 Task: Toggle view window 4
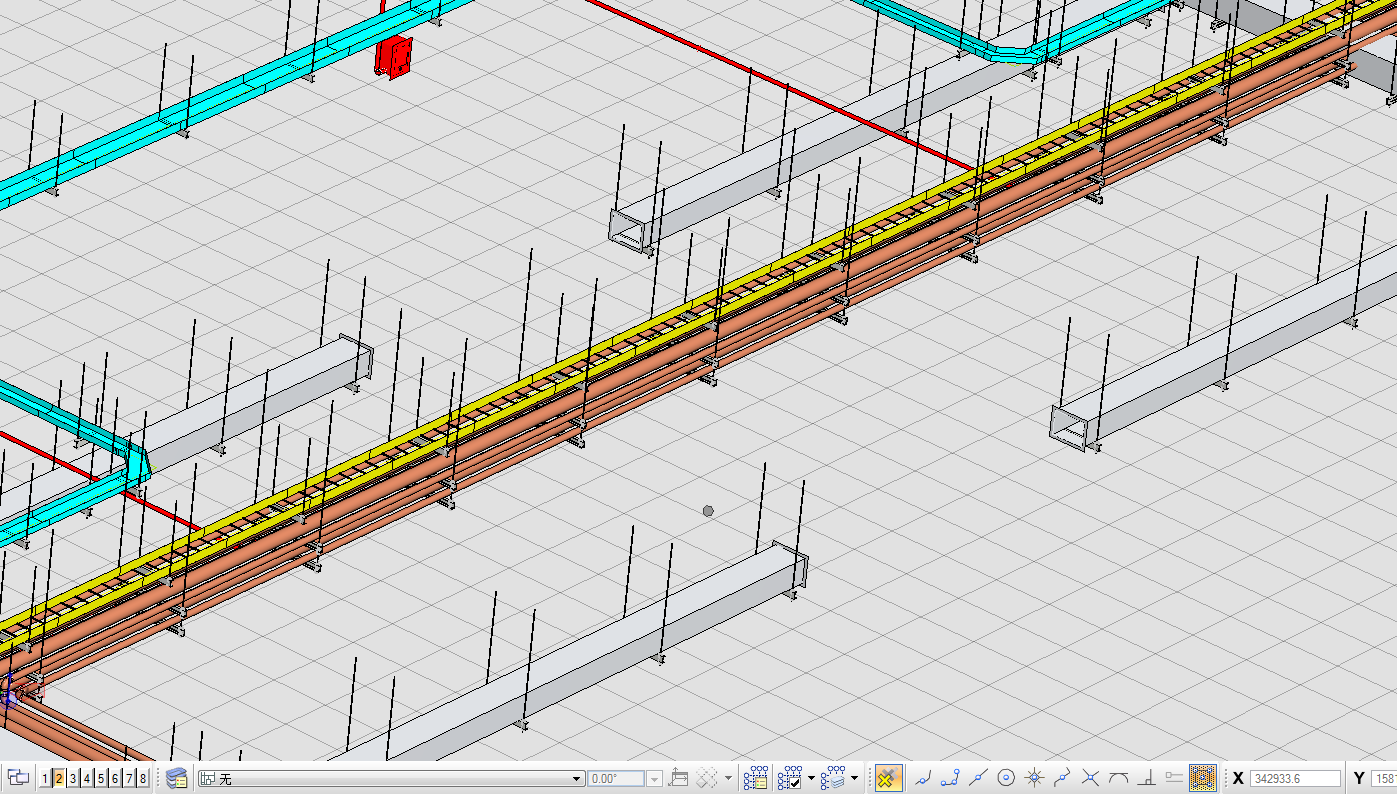(x=88, y=778)
